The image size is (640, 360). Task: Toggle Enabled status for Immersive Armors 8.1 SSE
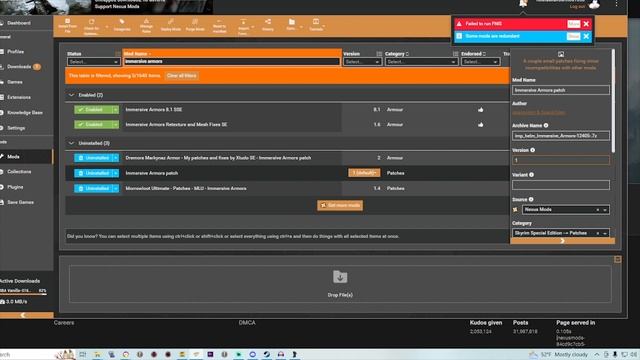pyautogui.click(x=93, y=110)
